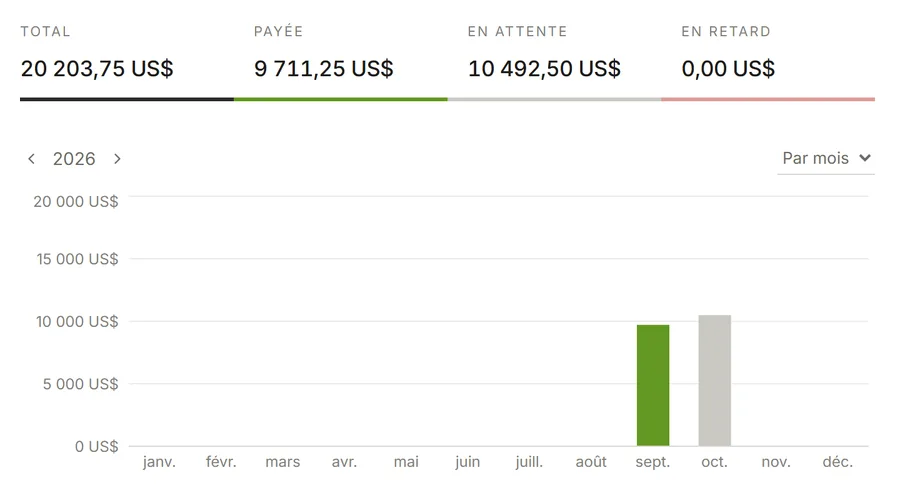Click the 10 492,50 US$ pending amount
The width and height of the screenshot is (900, 500).
click(x=544, y=69)
